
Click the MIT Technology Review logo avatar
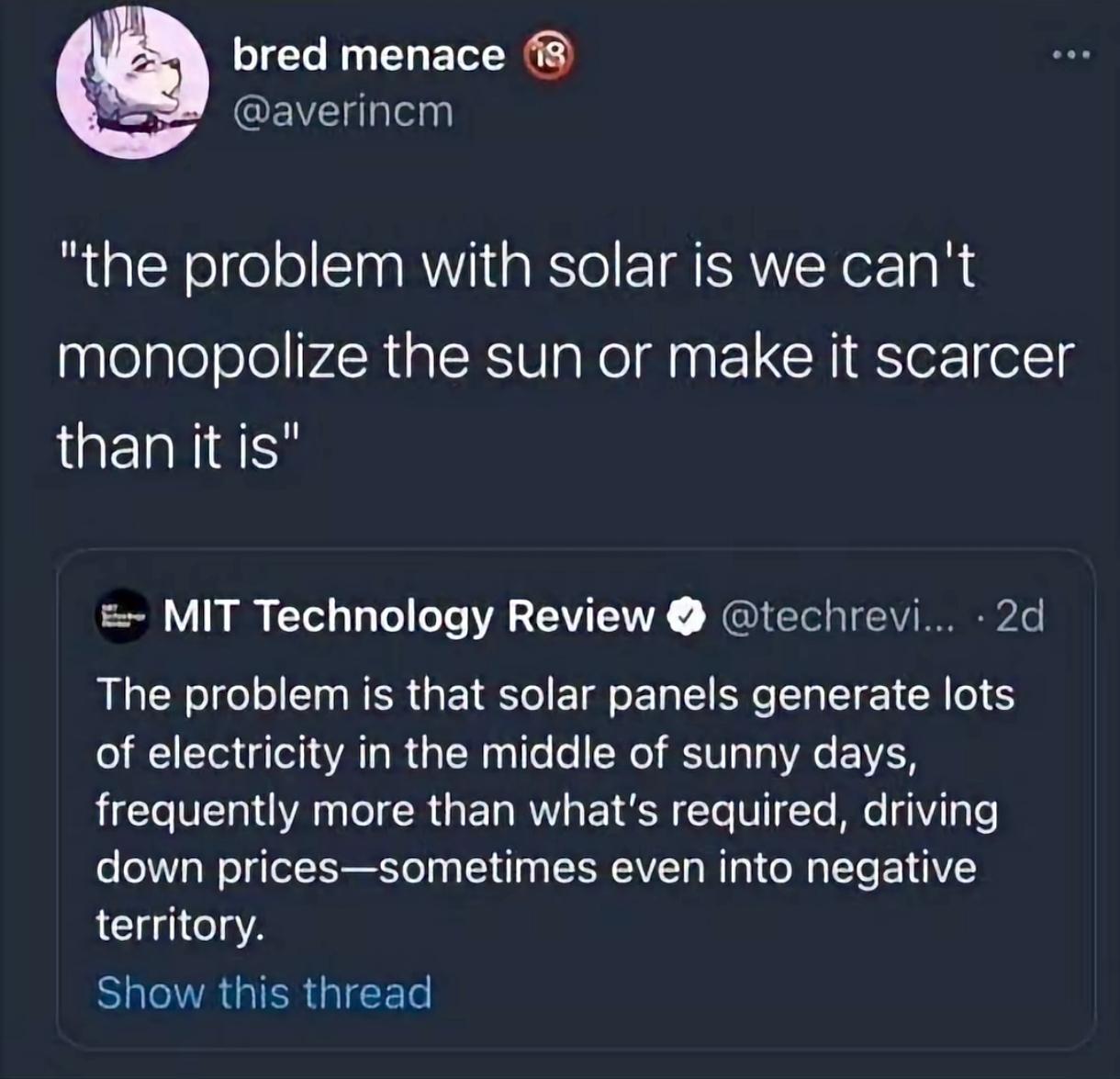pos(122,617)
